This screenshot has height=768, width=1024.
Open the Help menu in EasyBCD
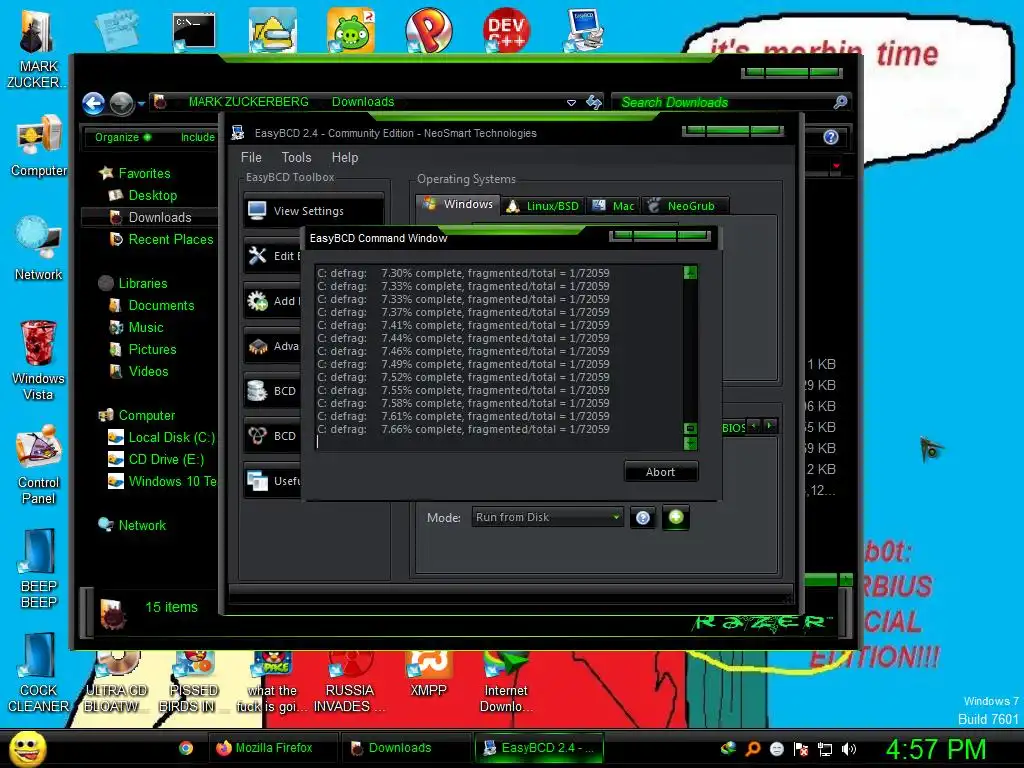point(345,157)
